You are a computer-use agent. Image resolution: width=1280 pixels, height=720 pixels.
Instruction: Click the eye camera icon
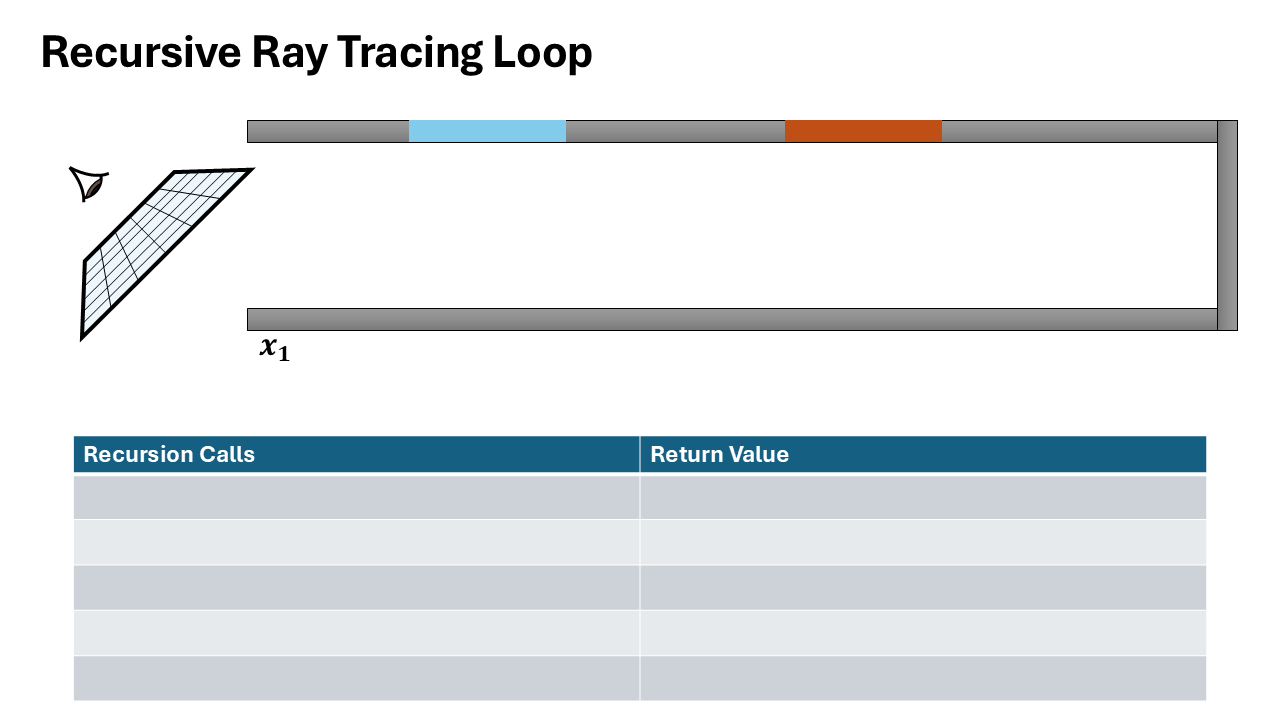pos(89,184)
